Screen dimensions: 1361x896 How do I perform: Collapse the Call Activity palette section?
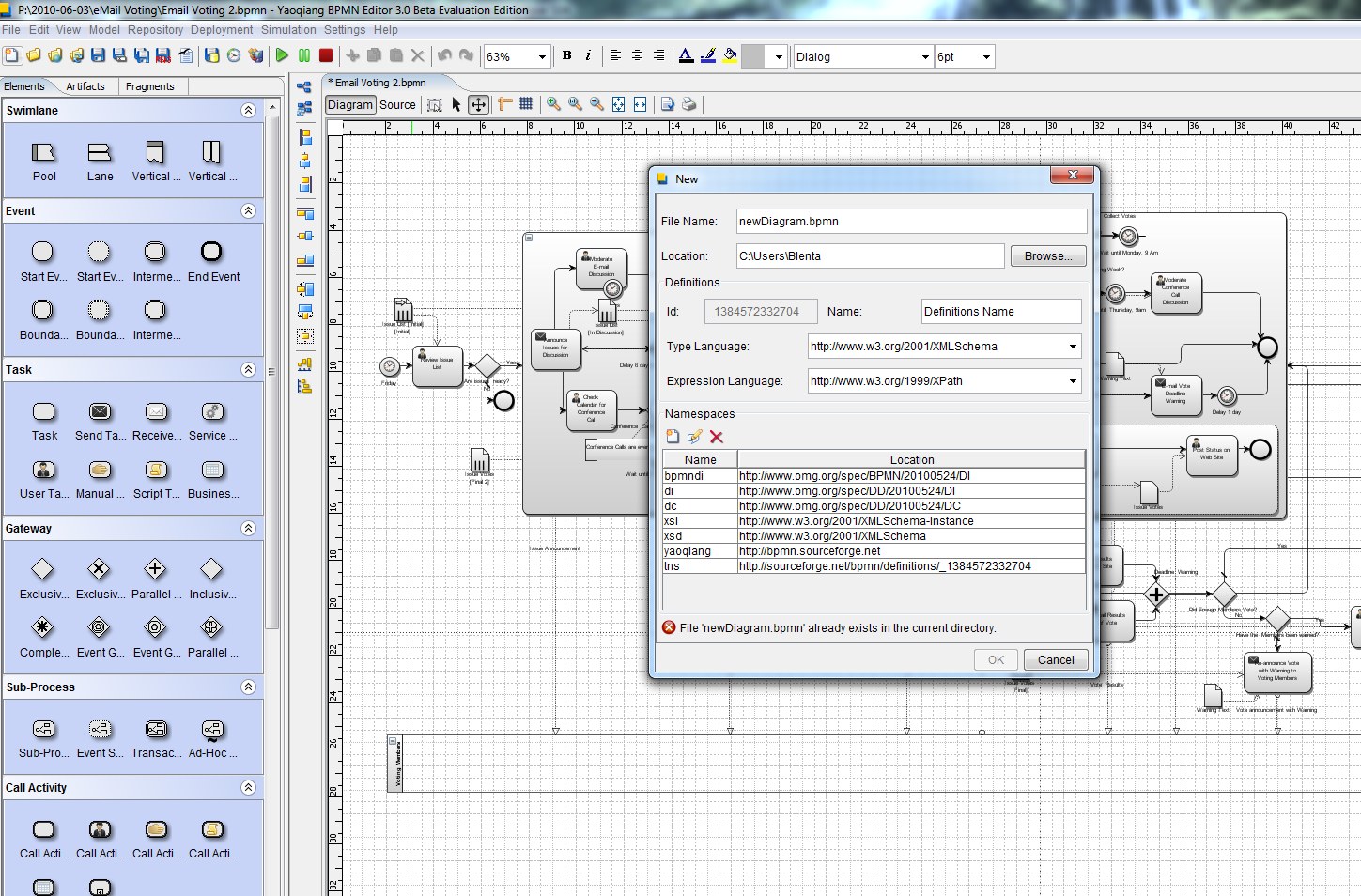pyautogui.click(x=248, y=788)
